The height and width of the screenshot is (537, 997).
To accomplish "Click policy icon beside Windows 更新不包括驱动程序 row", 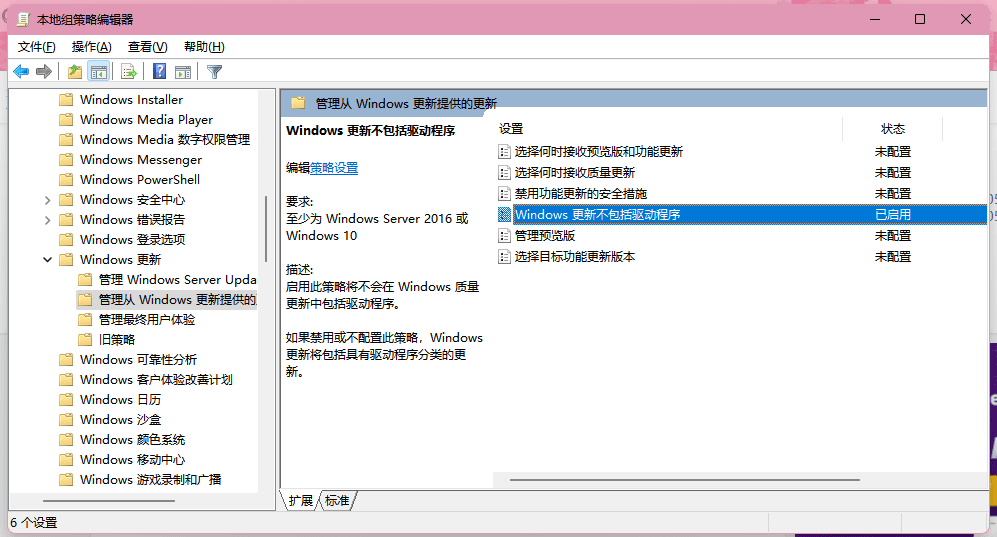I will [504, 215].
